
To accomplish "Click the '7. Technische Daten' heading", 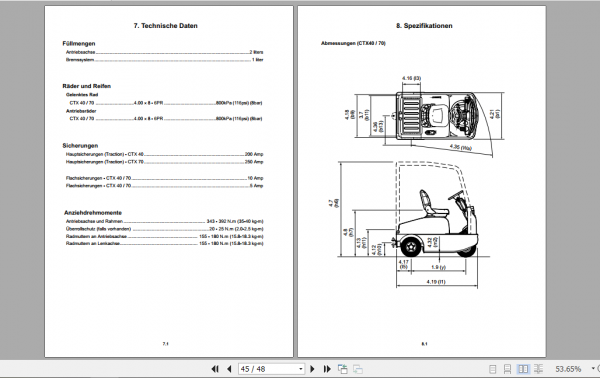I will coord(166,26).
